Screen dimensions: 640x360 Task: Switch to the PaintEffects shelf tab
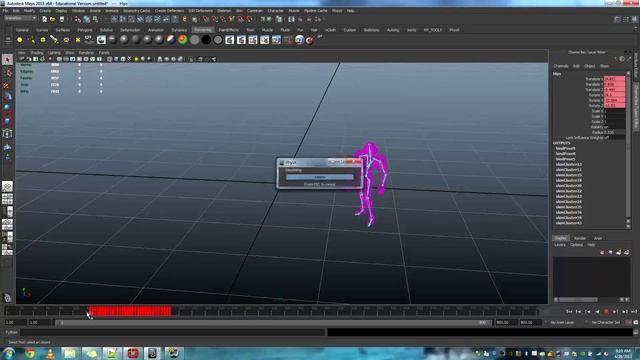pyautogui.click(x=229, y=30)
